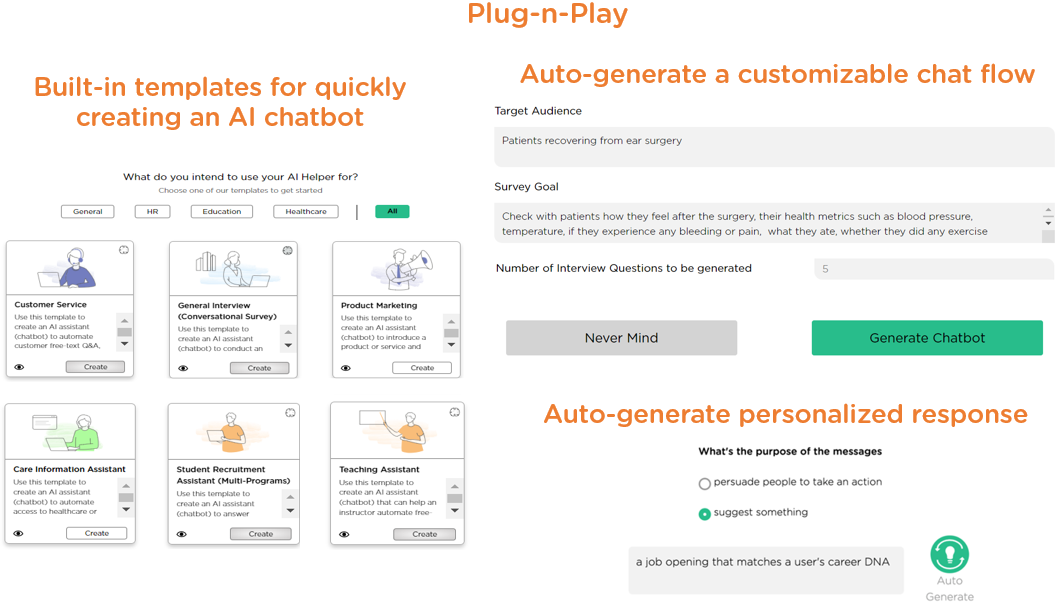
Task: Show All templates
Action: click(392, 212)
